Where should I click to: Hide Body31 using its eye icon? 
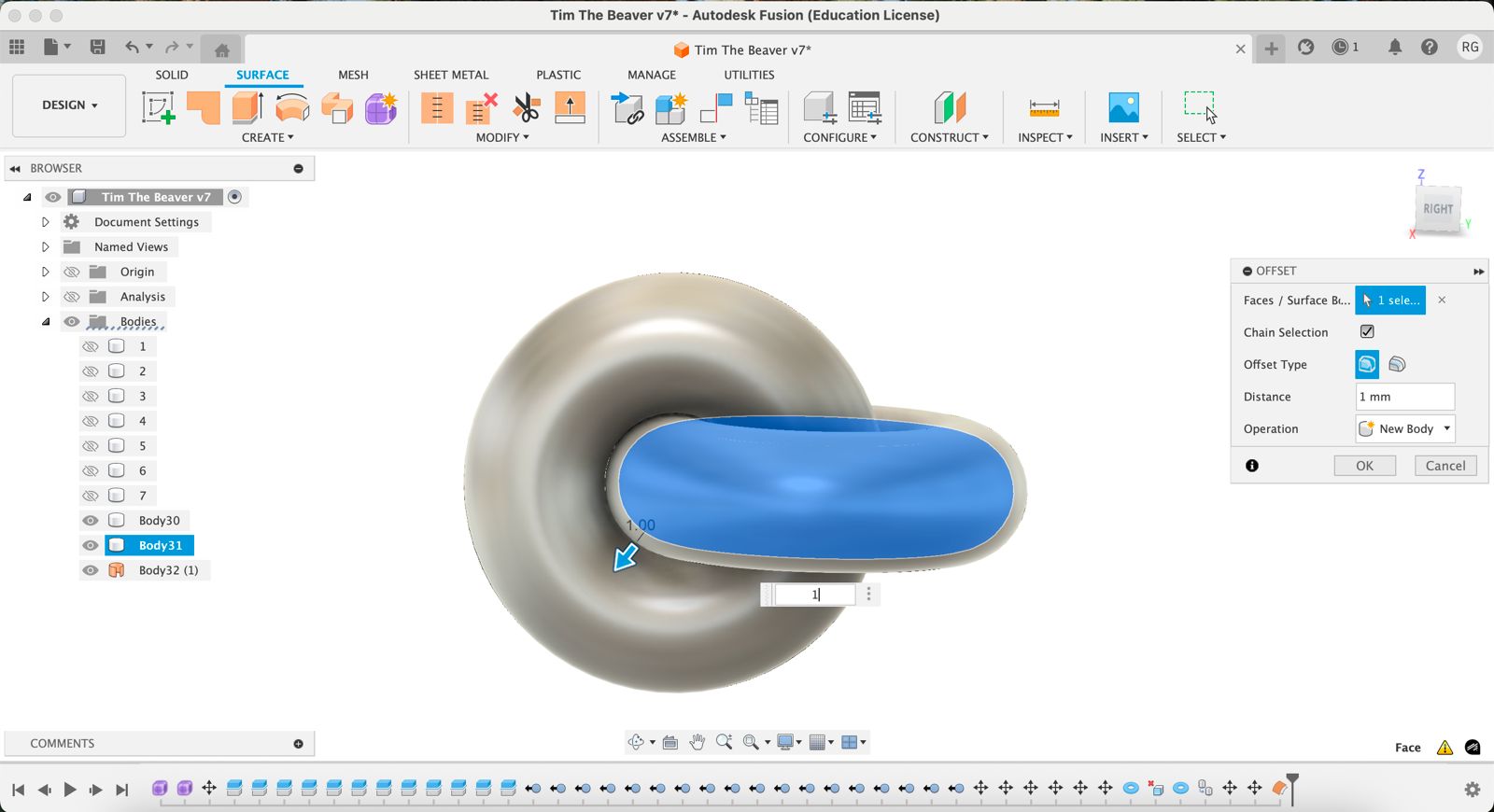tap(91, 545)
